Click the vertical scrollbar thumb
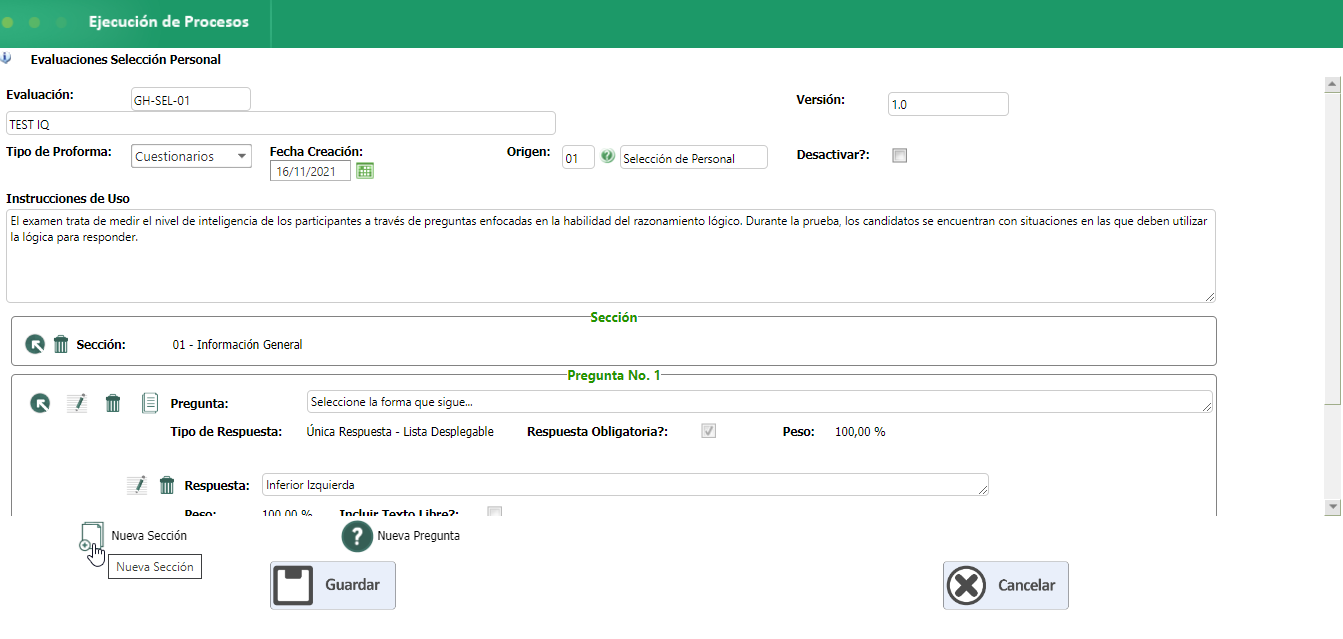This screenshot has width=1343, height=639. tap(1331, 250)
